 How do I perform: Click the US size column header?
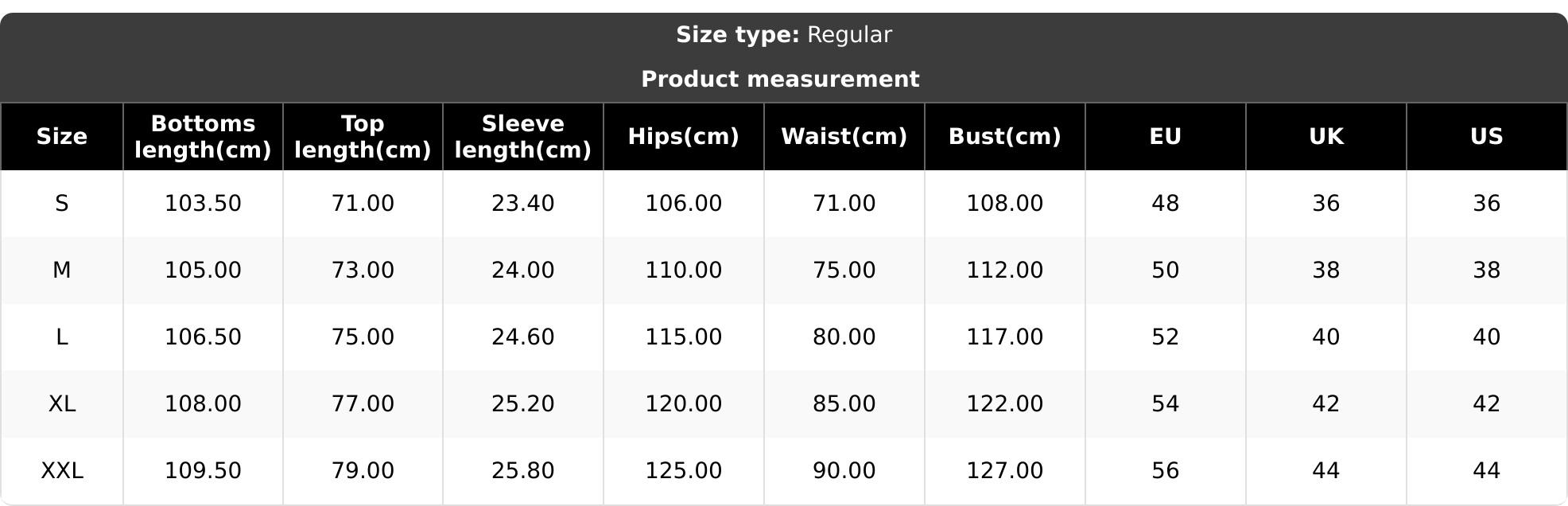point(1486,137)
